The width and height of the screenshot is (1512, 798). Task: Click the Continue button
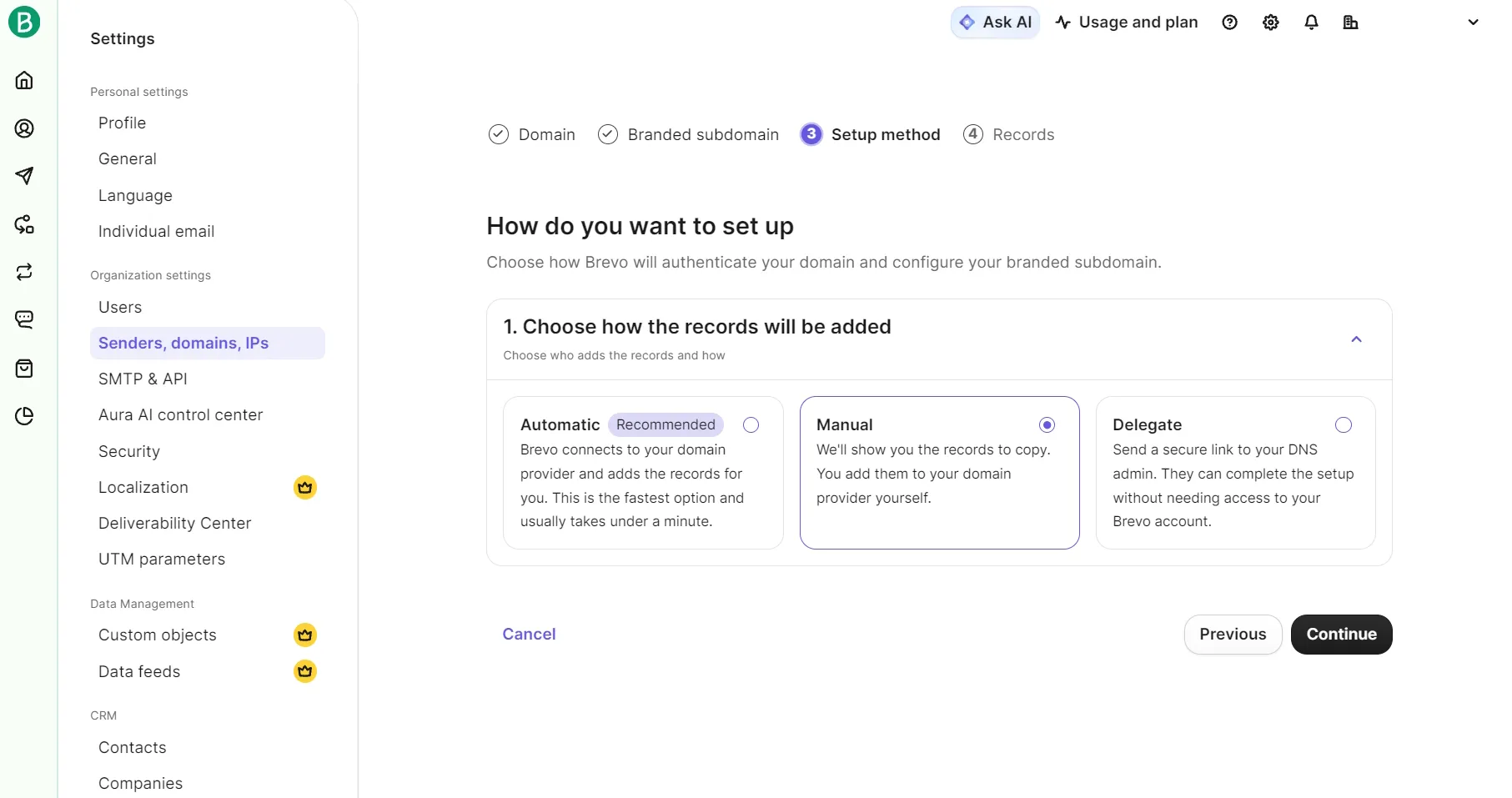tap(1341, 635)
